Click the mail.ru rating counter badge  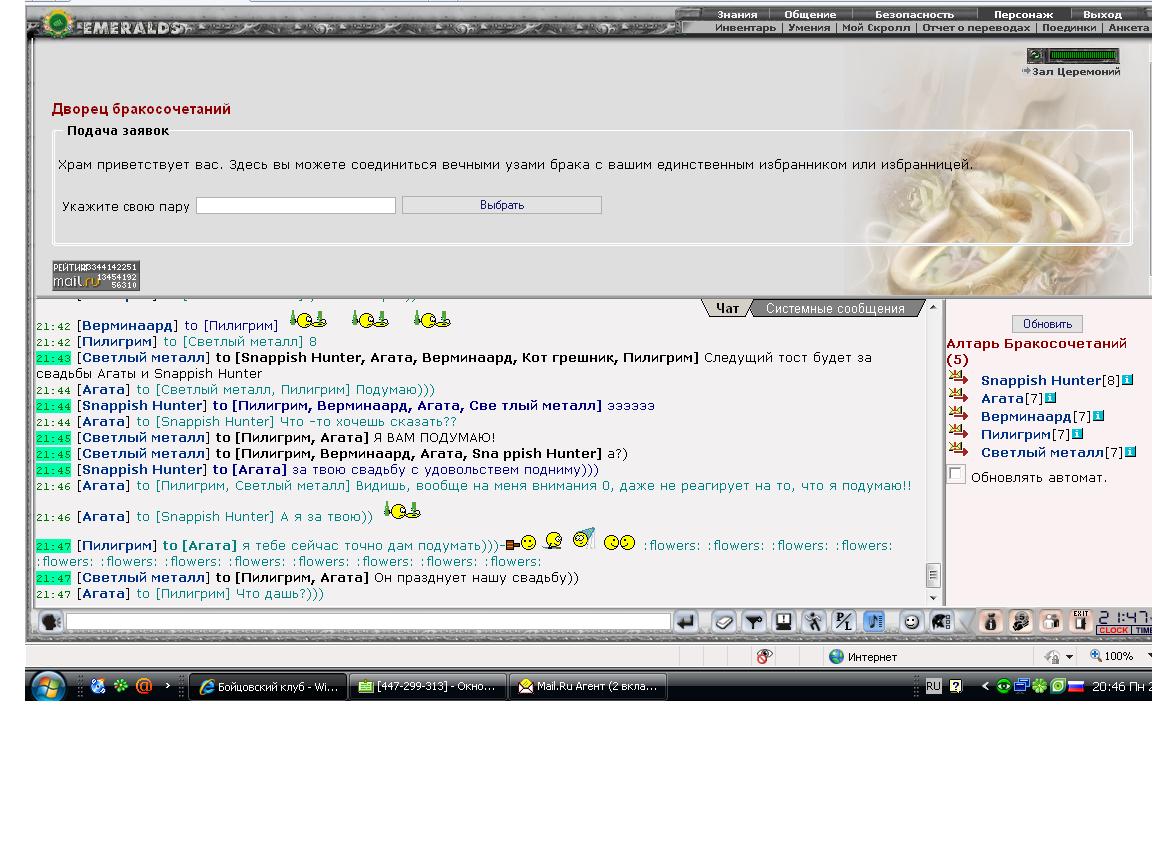pyautogui.click(x=96, y=276)
